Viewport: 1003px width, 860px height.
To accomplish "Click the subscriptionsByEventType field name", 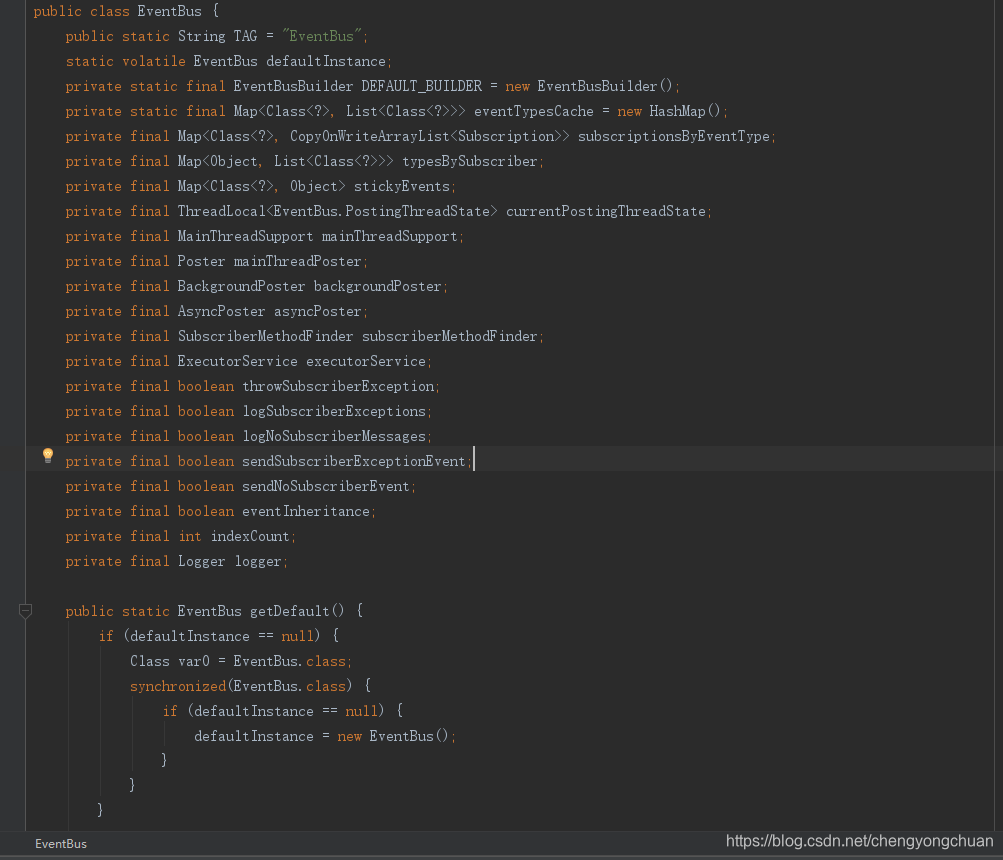I will tap(674, 136).
